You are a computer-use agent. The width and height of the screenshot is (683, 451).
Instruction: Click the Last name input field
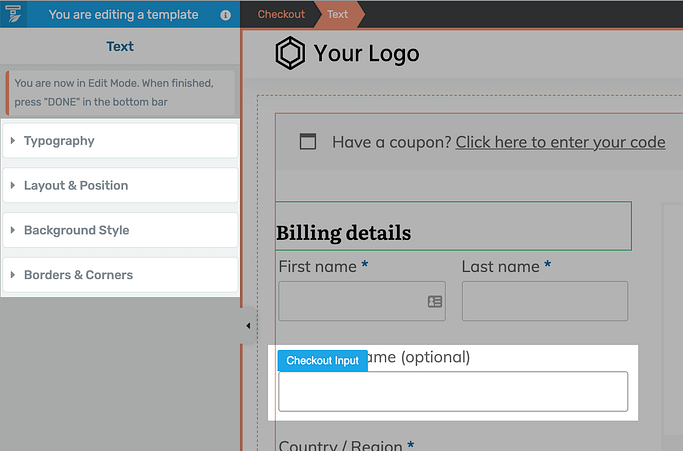coord(544,301)
